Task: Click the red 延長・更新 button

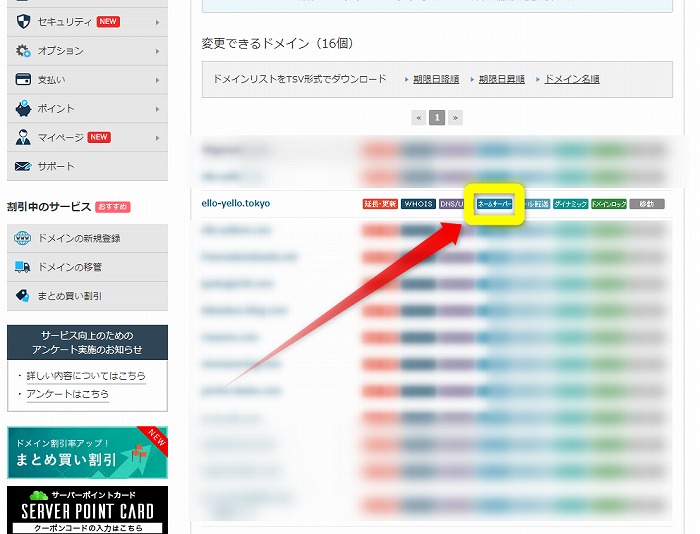Action: 380,204
